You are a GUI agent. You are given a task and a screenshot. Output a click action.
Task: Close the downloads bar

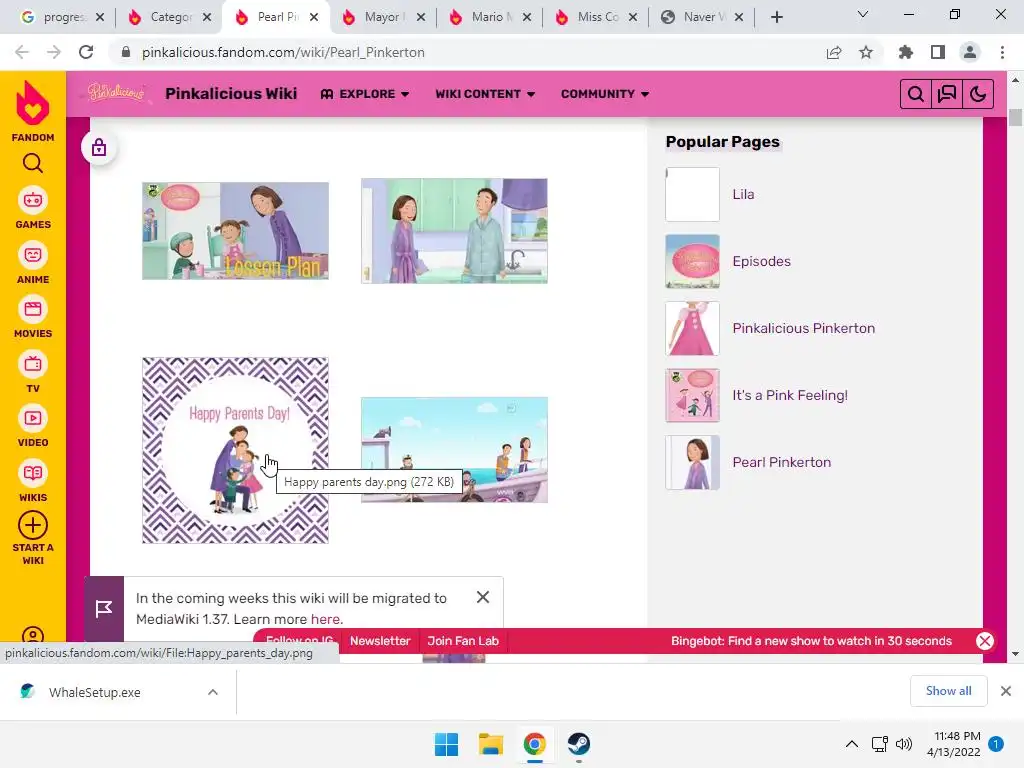coord(1006,691)
